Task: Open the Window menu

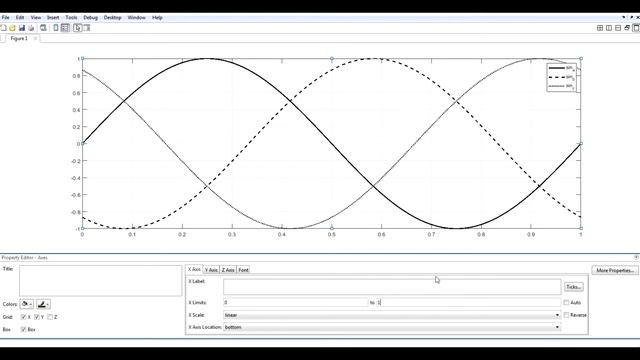Action: pyautogui.click(x=137, y=18)
